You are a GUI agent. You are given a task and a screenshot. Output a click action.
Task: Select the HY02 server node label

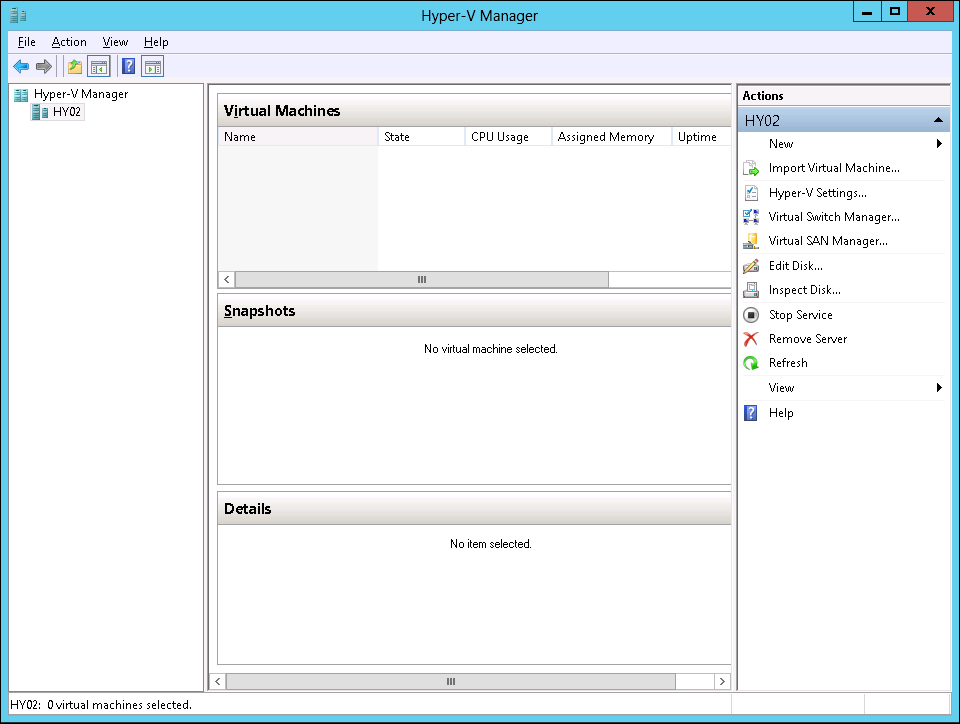pyautogui.click(x=67, y=112)
